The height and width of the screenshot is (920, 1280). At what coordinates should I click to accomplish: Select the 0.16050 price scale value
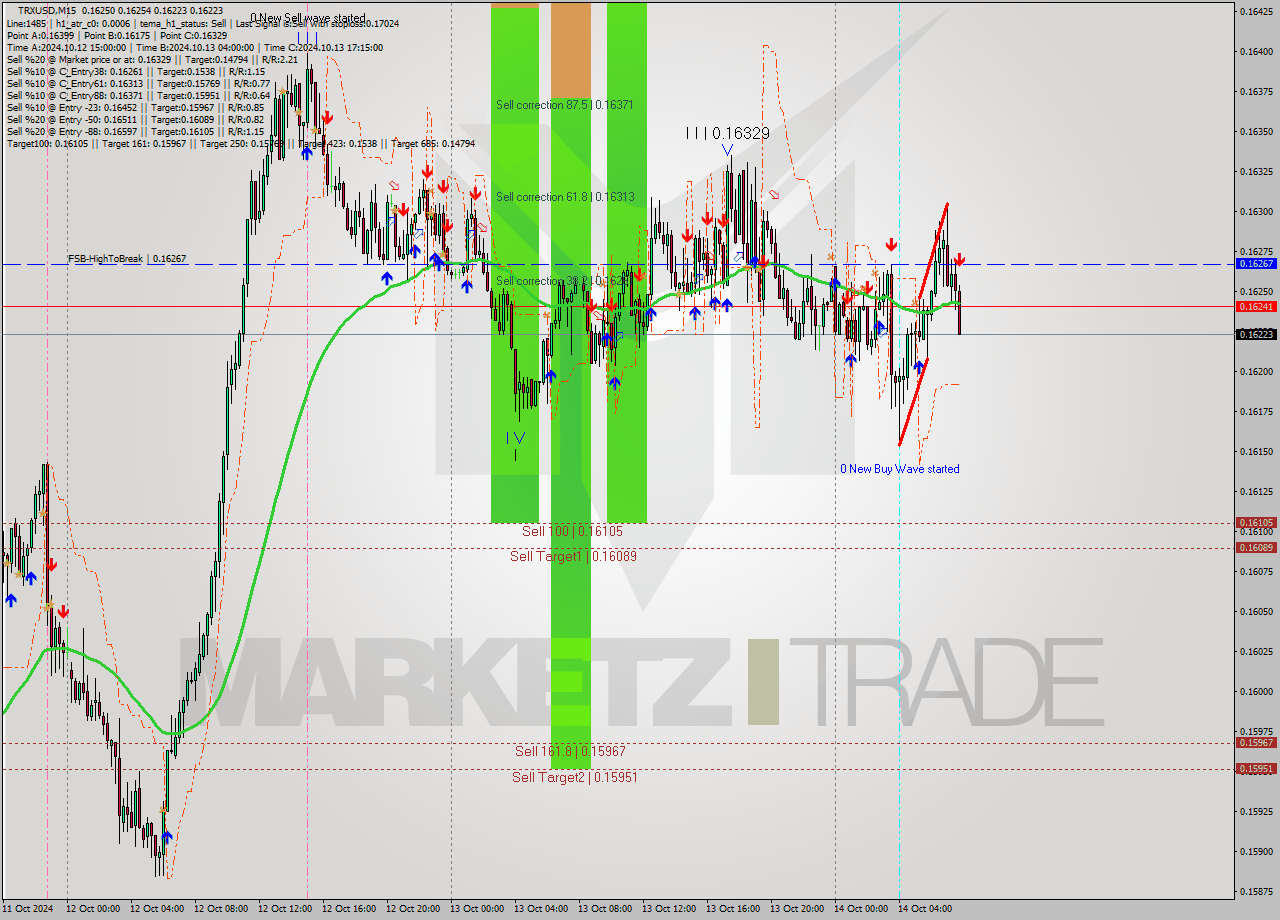coord(1256,611)
